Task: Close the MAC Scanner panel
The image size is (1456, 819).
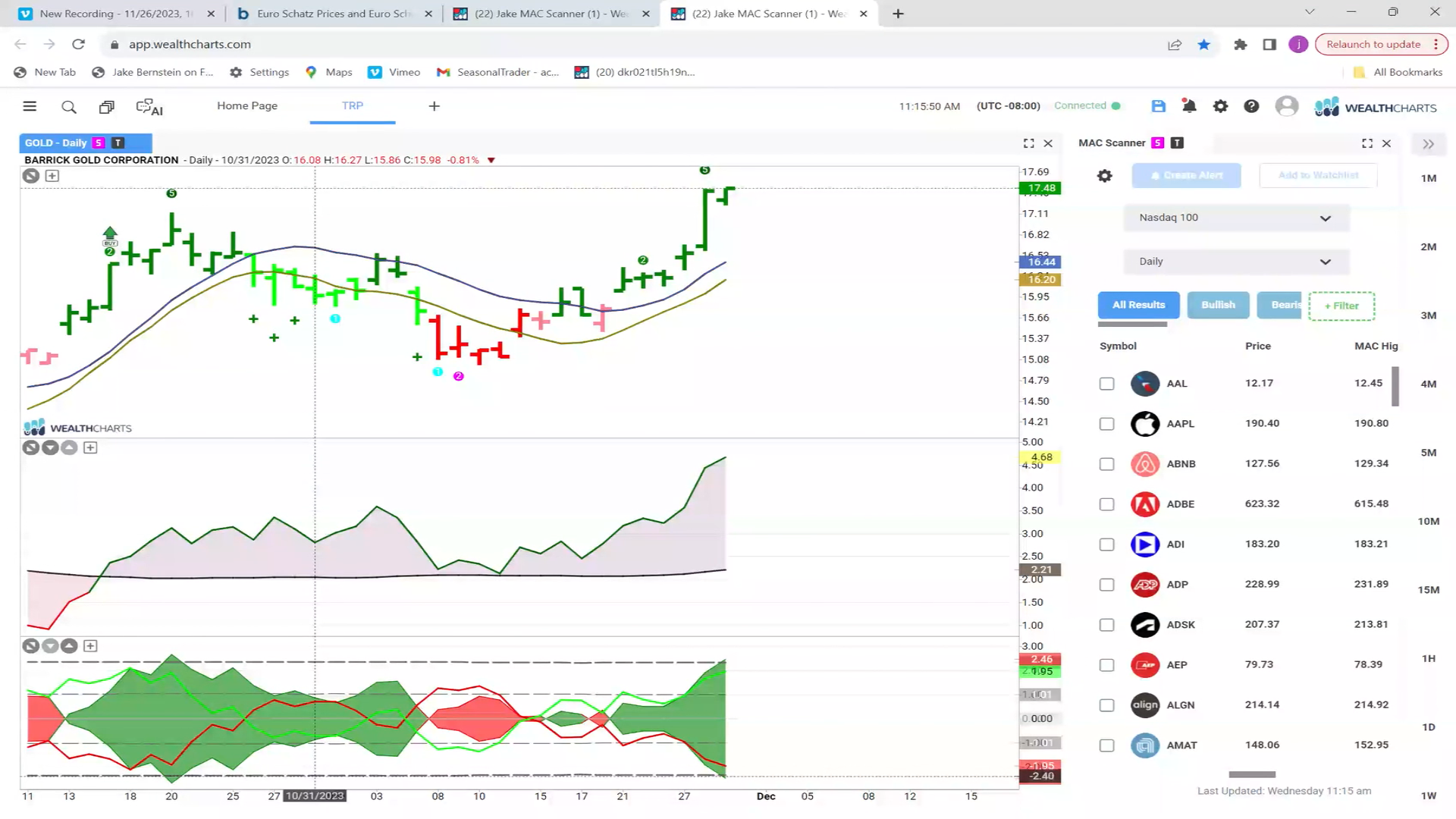Action: (x=1386, y=143)
